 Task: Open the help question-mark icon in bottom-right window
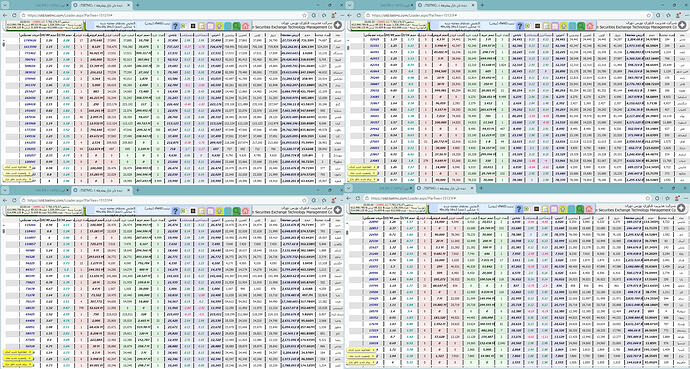pyautogui.click(x=519, y=209)
